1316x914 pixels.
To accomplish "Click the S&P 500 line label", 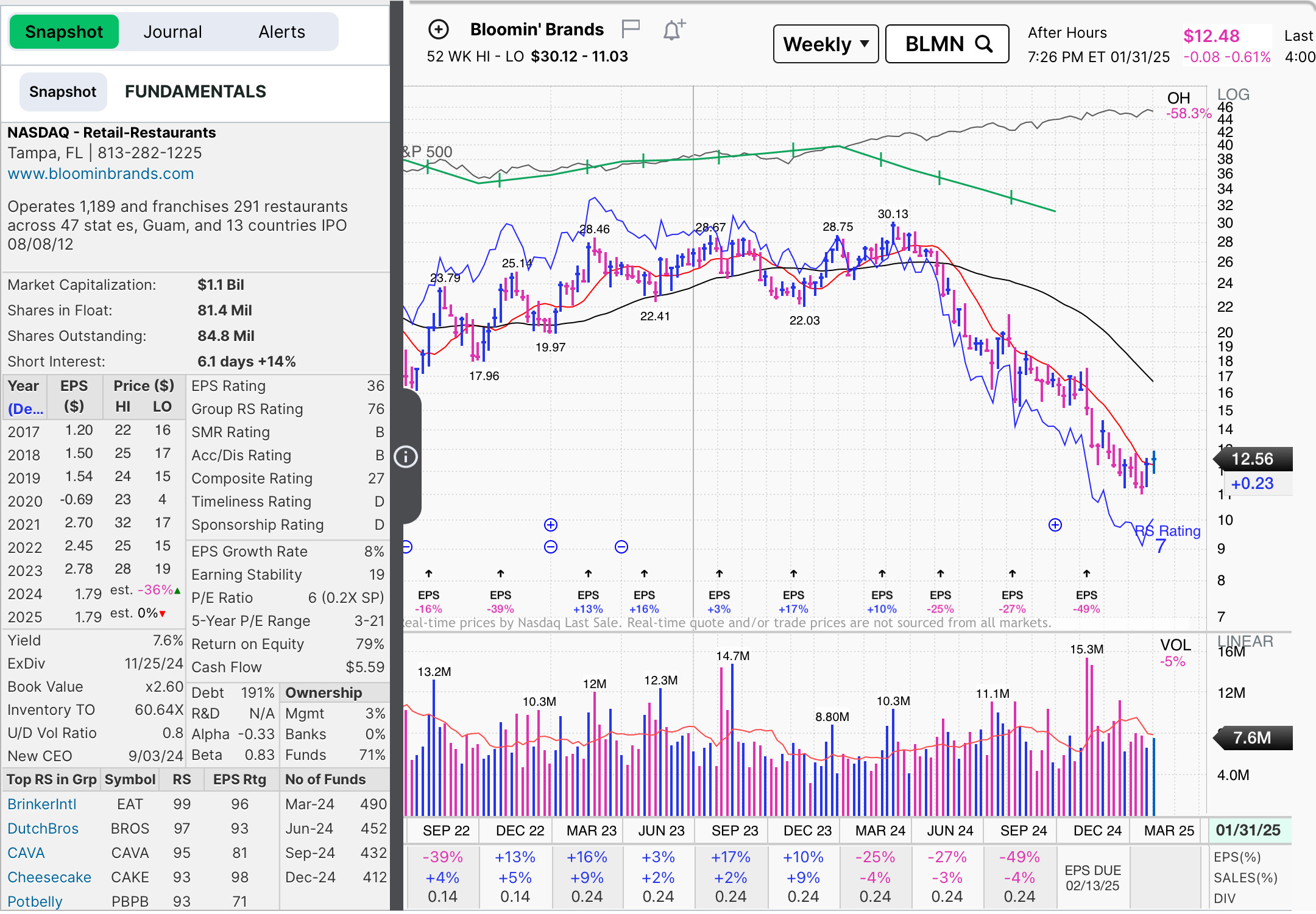I will [x=428, y=152].
